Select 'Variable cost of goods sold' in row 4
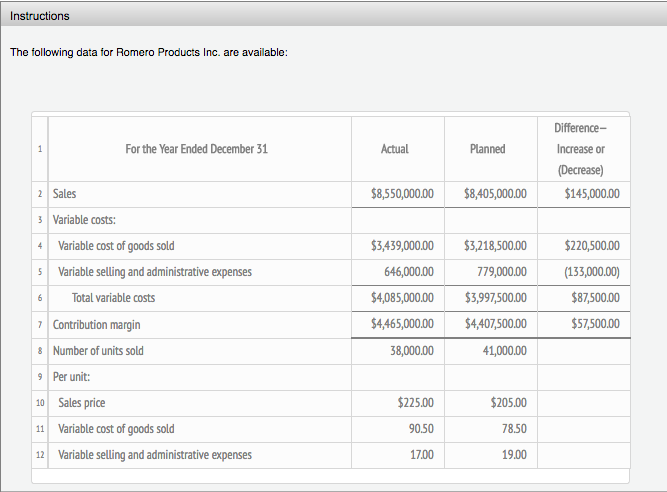Screen dimensions: 667x492 (116, 246)
